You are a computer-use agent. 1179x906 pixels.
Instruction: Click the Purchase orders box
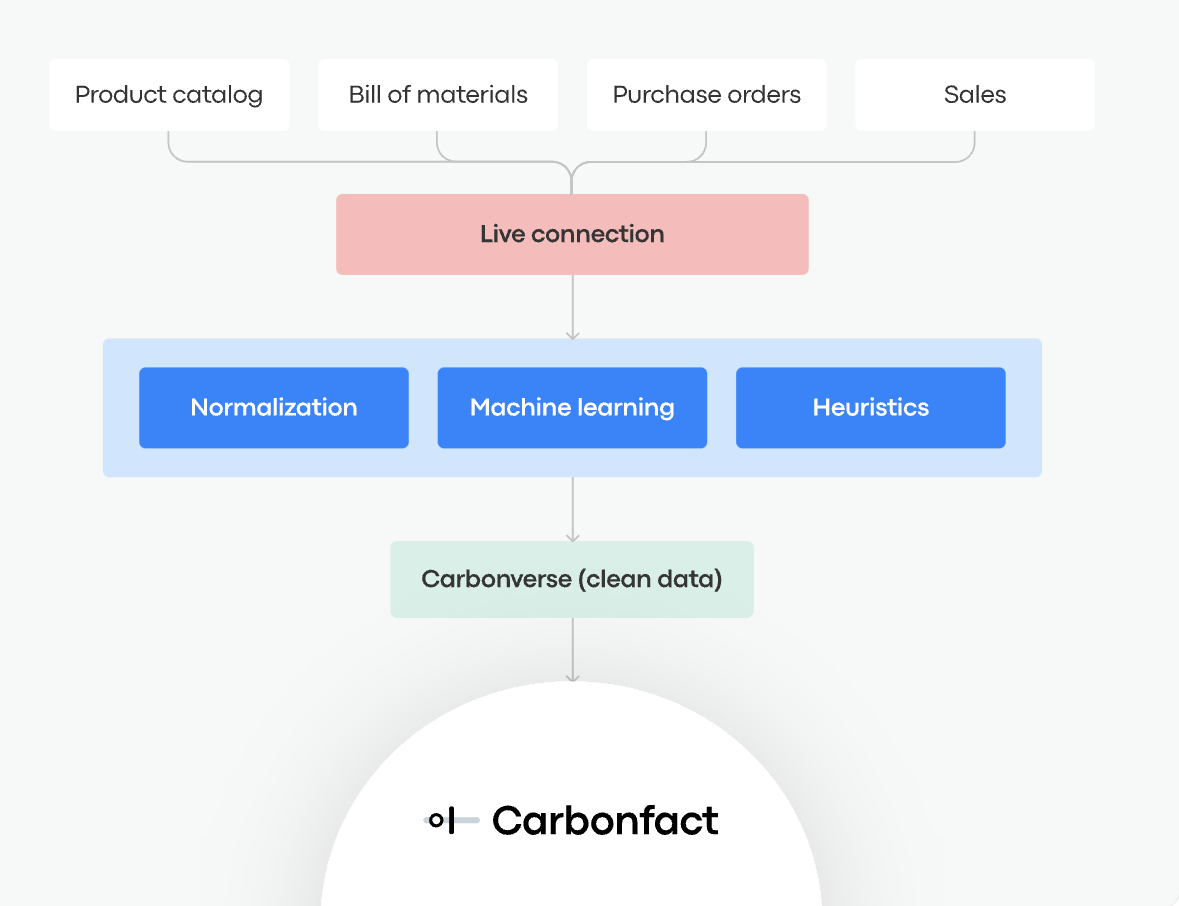coord(706,95)
